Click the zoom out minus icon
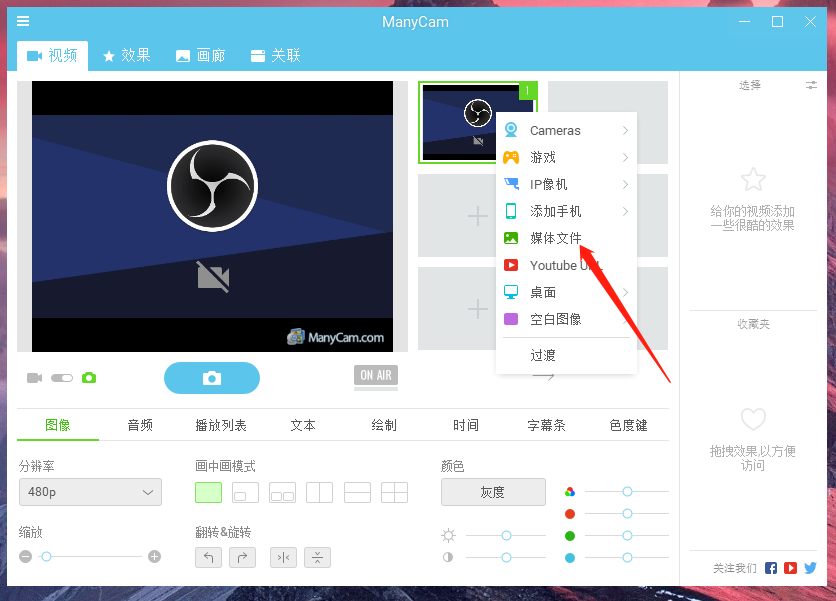 (x=26, y=557)
